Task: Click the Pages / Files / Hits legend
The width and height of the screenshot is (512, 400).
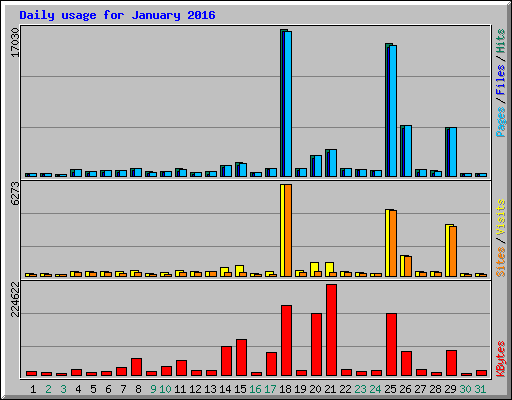Action: pos(501,83)
